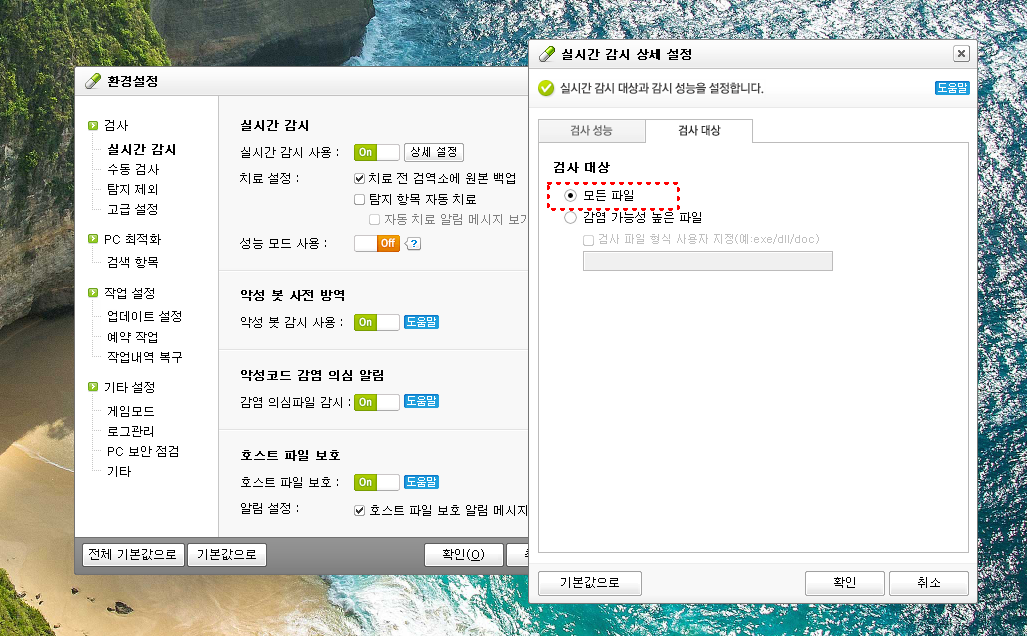Click 도움말 next to 호스트 파일 보호
Viewport: 1027px width, 636px height.
coord(421,482)
